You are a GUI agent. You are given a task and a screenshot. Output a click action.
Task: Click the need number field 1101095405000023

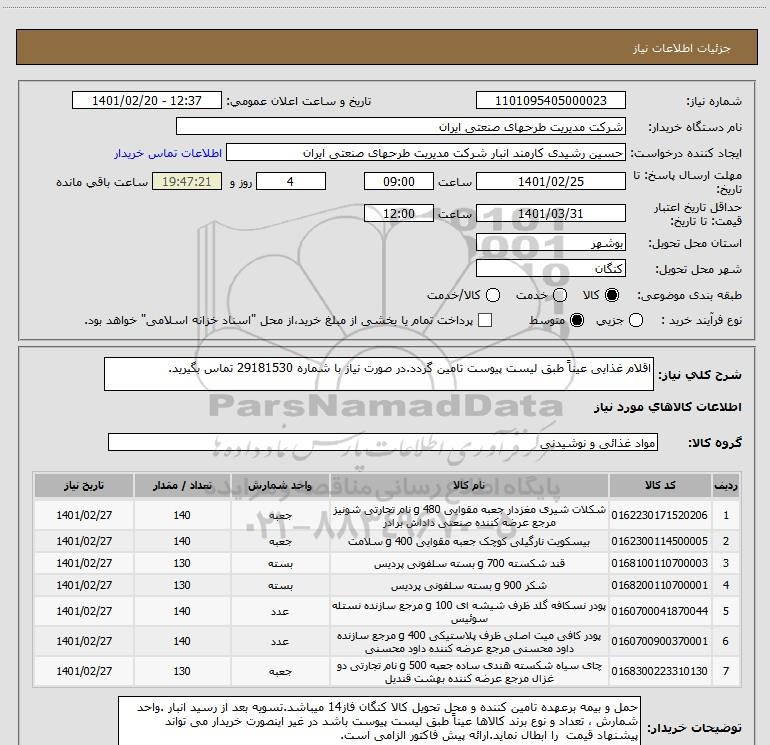click(x=550, y=101)
